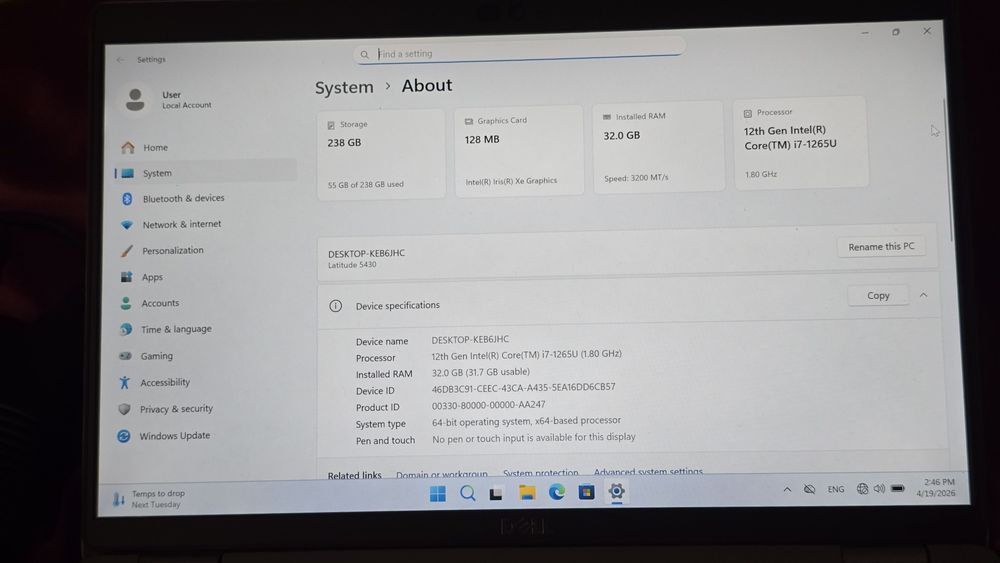Select the Product ID 00330-80000-00000-AA247 text
Viewport: 1000px width, 563px height.
[488, 405]
